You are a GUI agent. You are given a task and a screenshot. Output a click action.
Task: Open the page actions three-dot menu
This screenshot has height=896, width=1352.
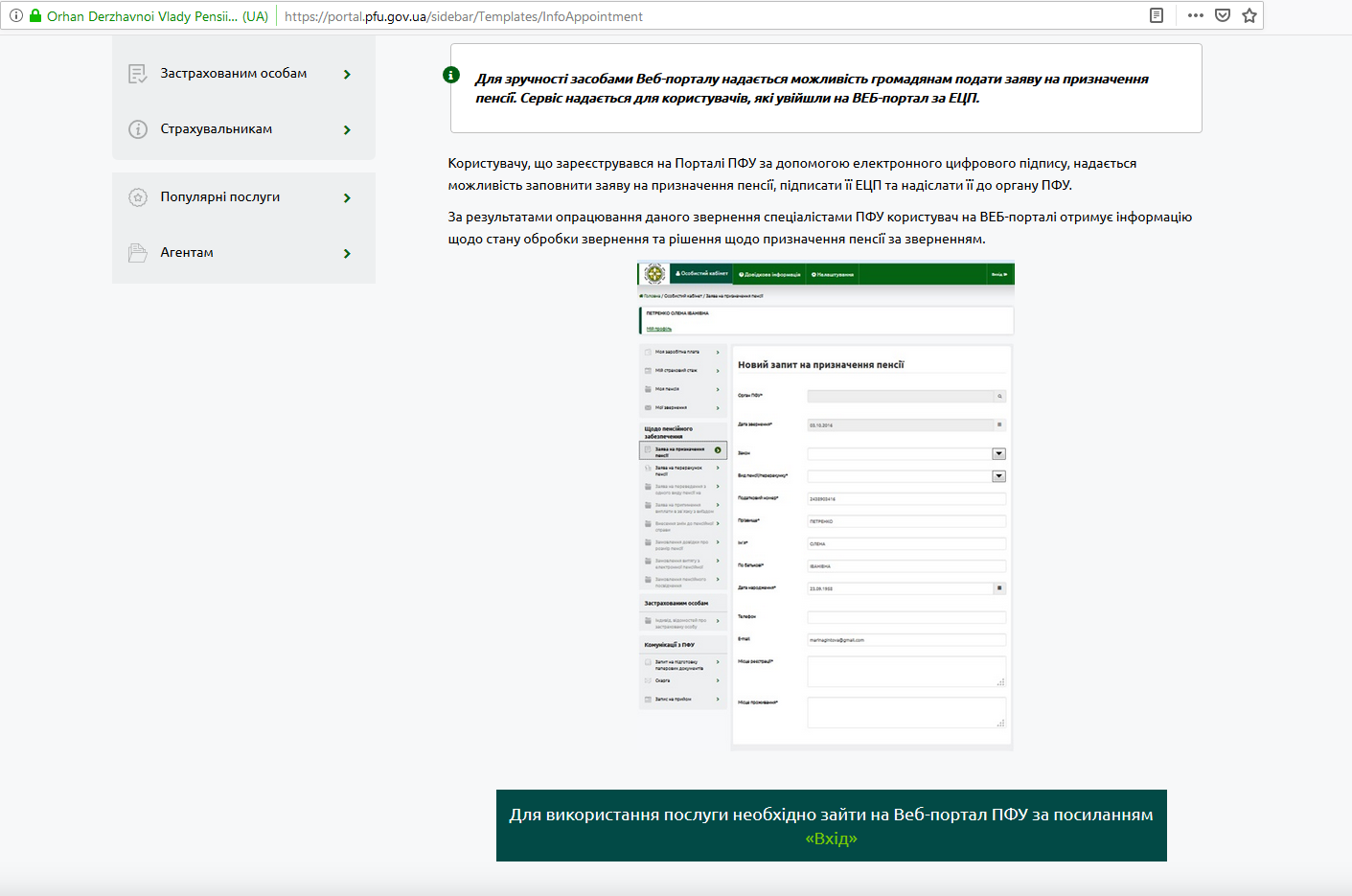coord(1195,15)
